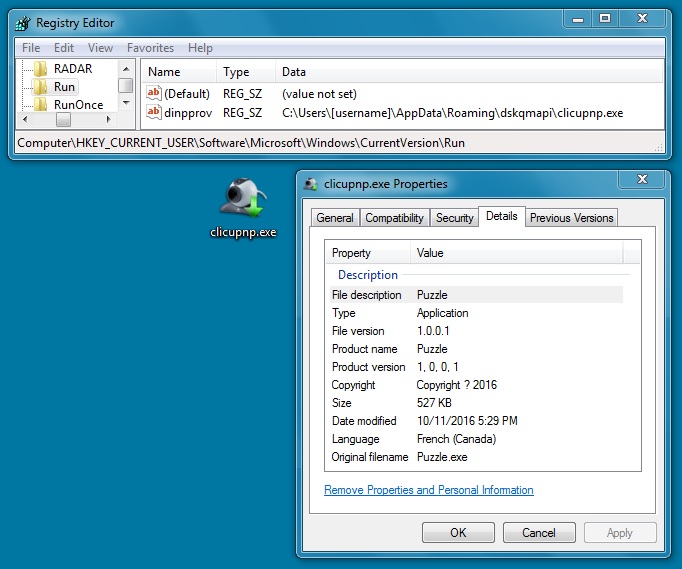
Task: Click the tree vertical scrollbar thumb
Action: click(126, 85)
